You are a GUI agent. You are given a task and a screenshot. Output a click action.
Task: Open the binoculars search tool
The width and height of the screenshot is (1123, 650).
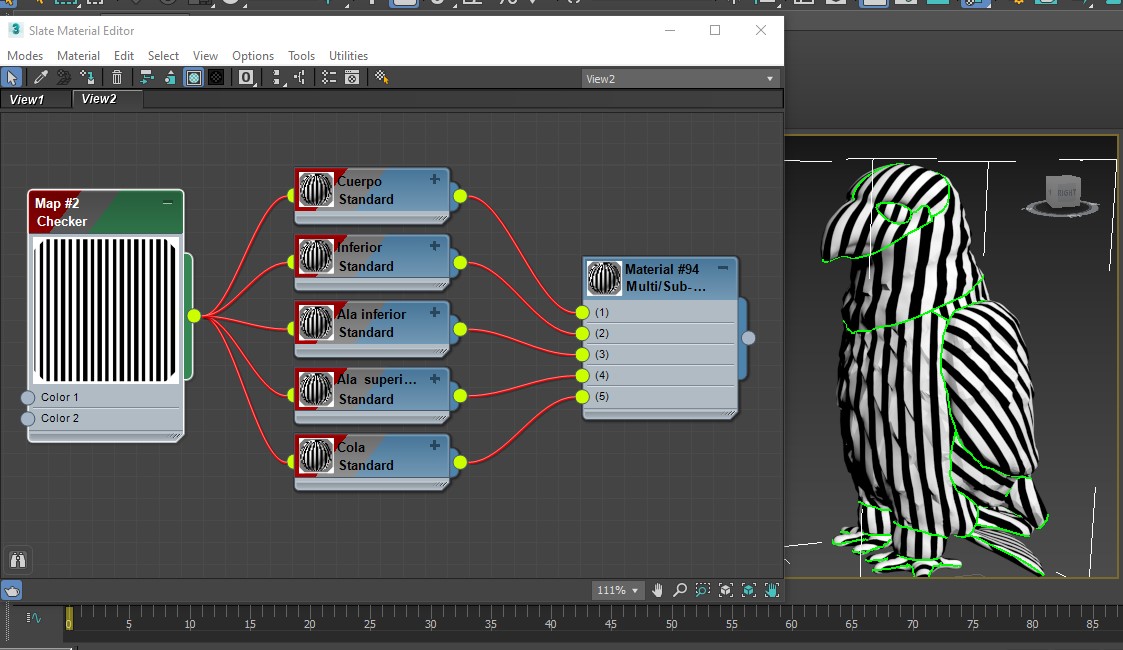(x=18, y=559)
